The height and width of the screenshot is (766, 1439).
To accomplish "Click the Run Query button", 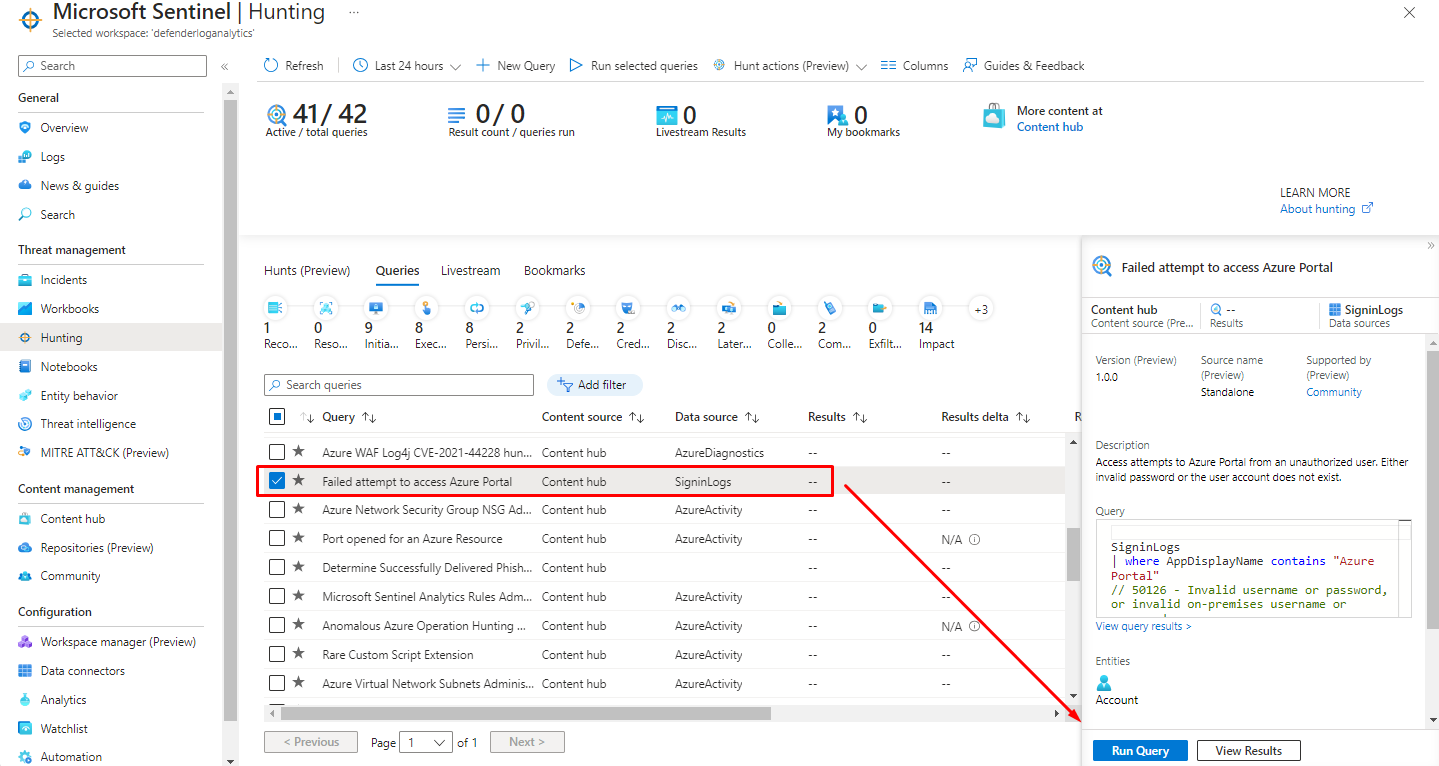I will [x=1139, y=751].
